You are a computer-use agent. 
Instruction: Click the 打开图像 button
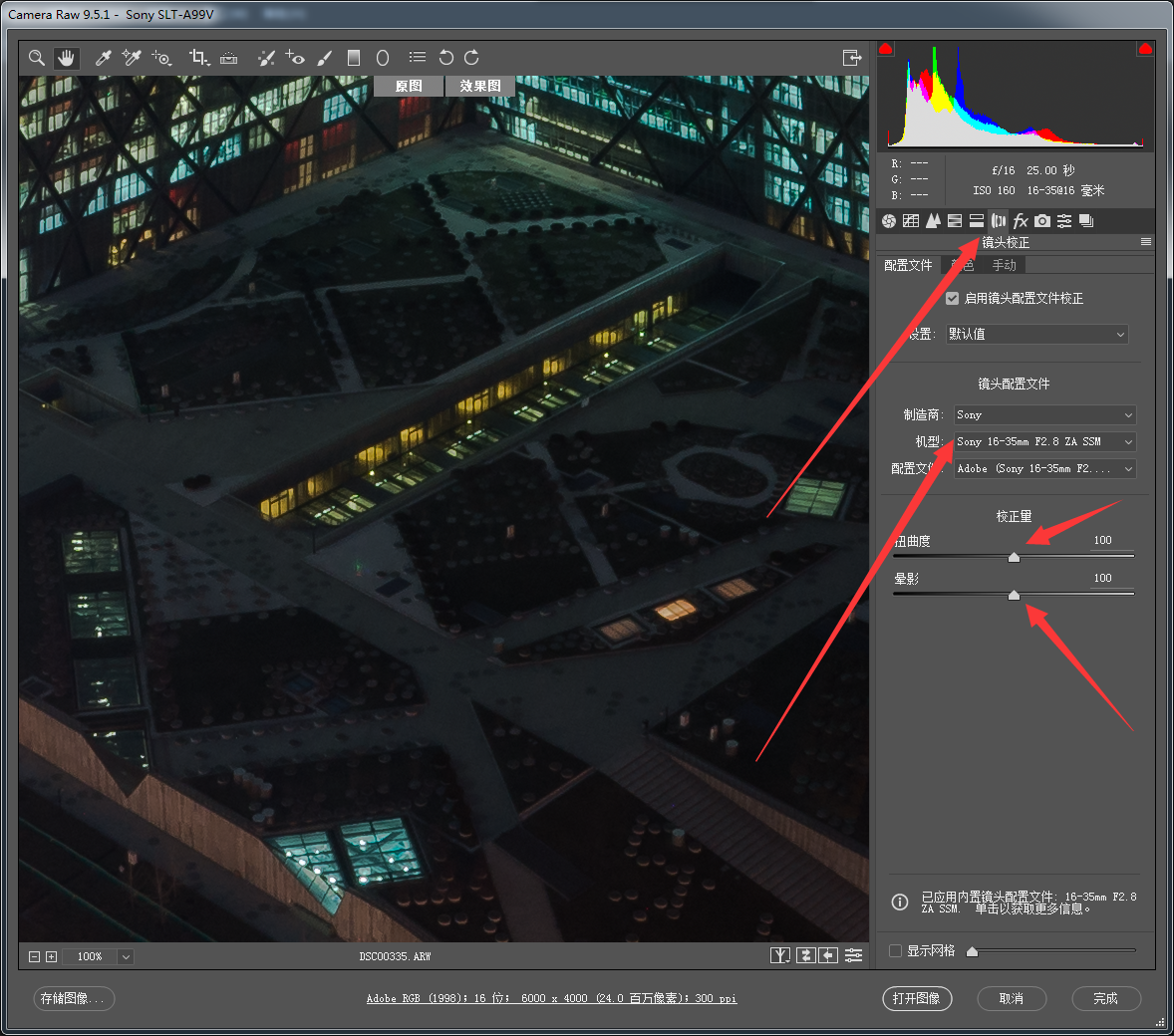pyautogui.click(x=917, y=998)
